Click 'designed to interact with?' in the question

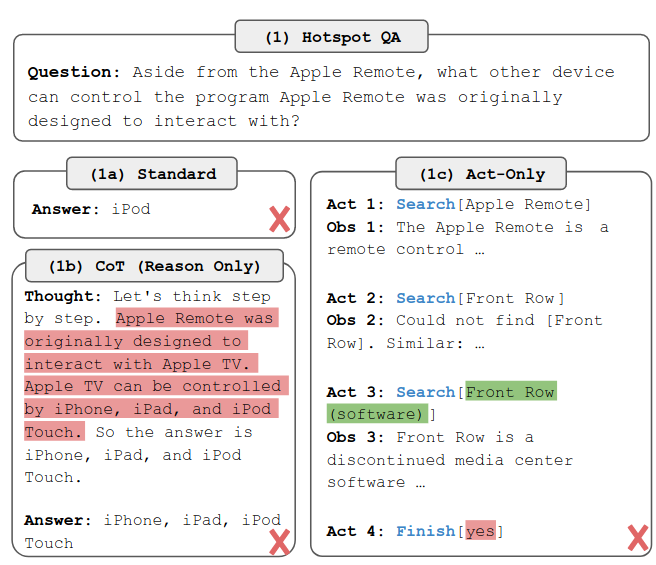pos(164,121)
